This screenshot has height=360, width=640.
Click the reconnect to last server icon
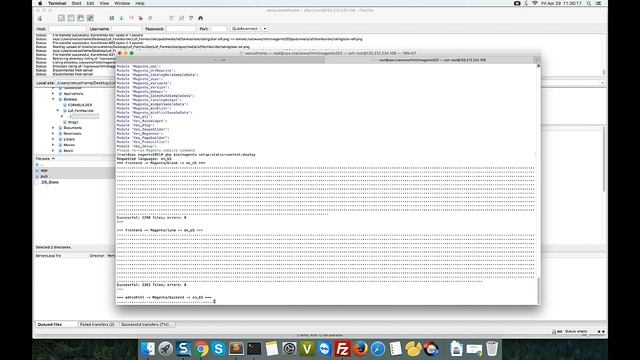(x=151, y=18)
